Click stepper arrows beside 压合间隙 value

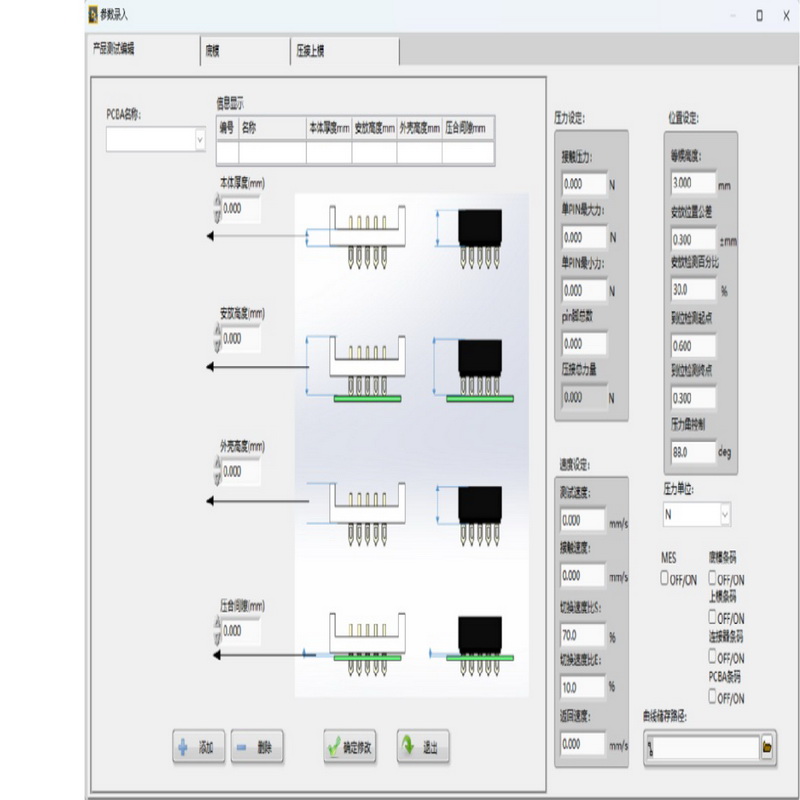(x=217, y=631)
